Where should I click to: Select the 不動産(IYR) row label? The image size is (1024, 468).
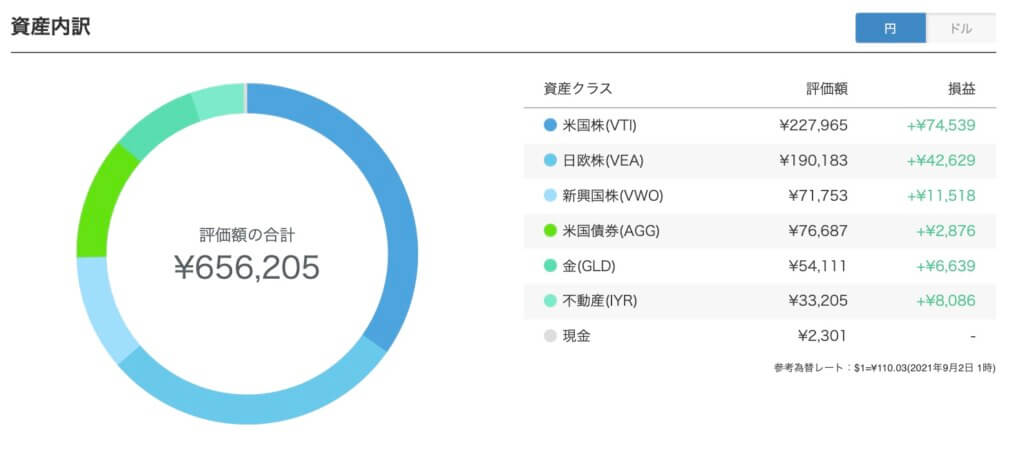click(600, 301)
